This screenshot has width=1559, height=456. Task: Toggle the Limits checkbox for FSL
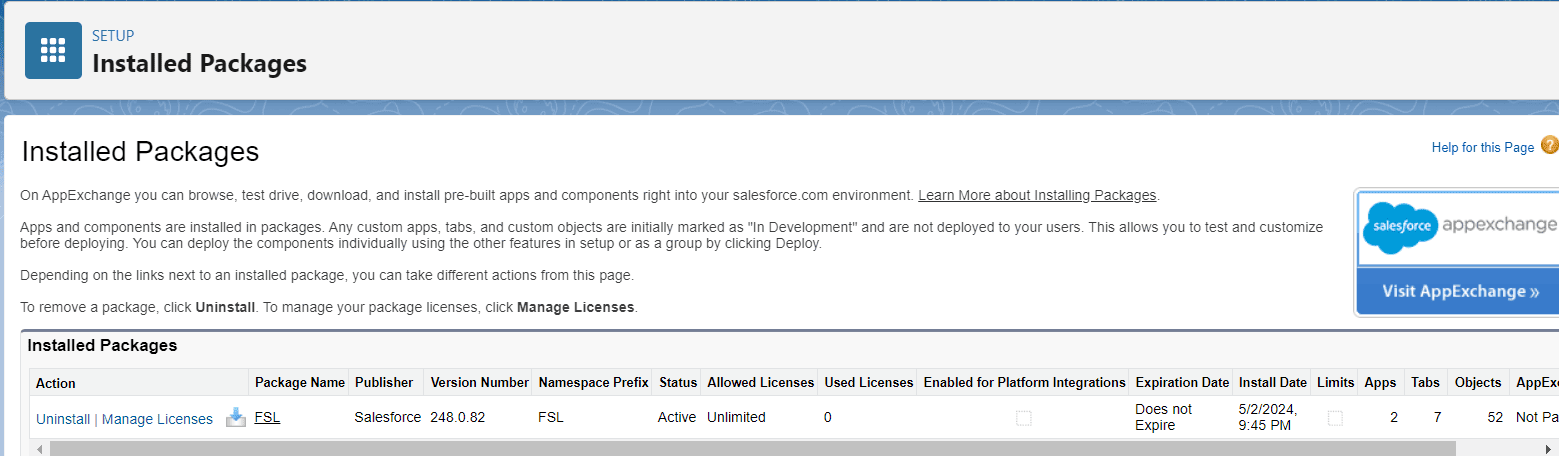pos(1335,418)
